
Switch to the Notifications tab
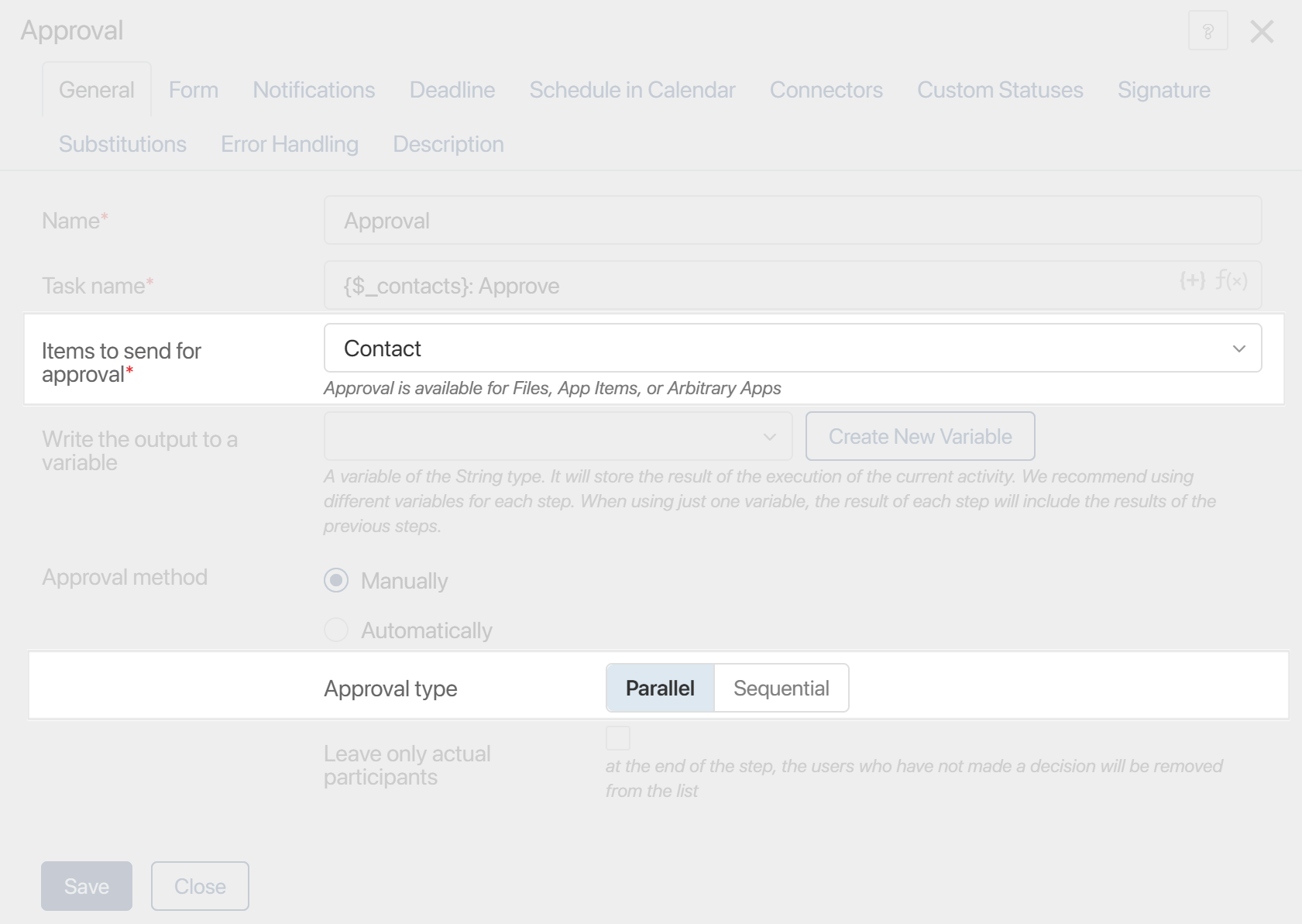coord(314,90)
